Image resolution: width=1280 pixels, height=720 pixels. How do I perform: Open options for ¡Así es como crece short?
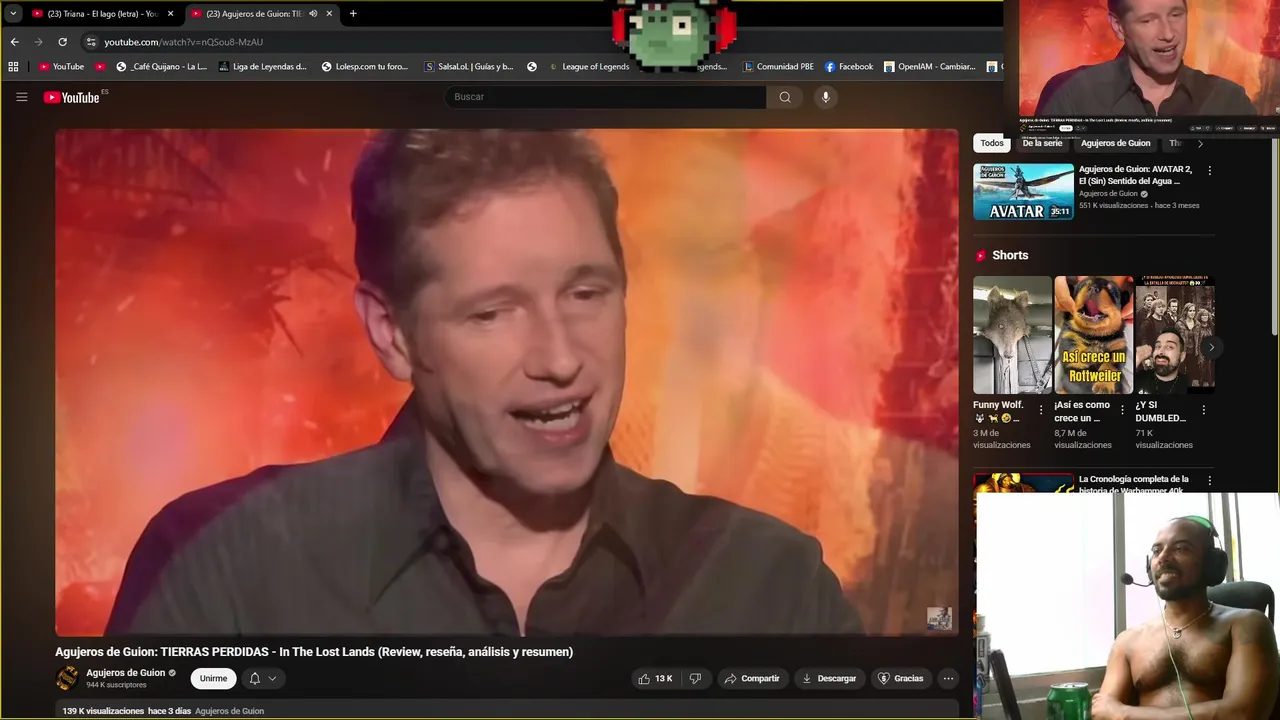click(x=1122, y=410)
